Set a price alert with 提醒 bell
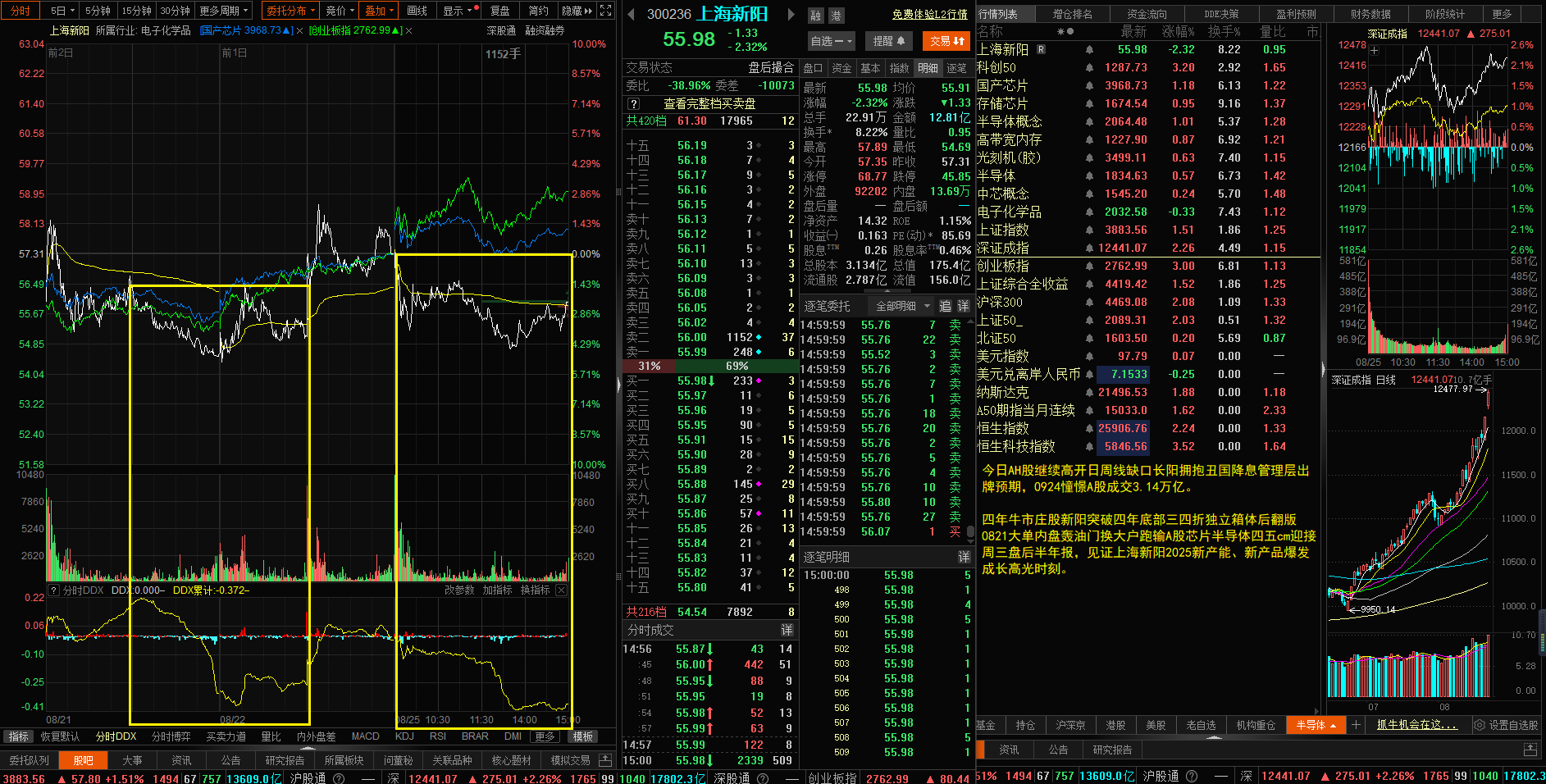1546x784 pixels. pos(889,40)
